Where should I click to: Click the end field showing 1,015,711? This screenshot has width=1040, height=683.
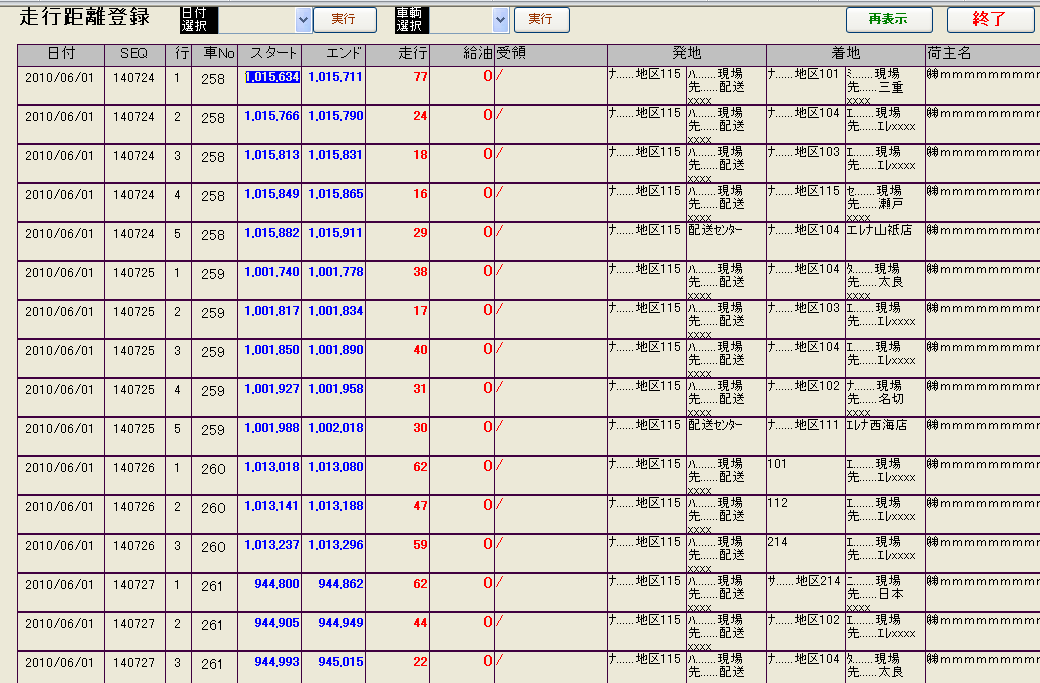tap(335, 77)
